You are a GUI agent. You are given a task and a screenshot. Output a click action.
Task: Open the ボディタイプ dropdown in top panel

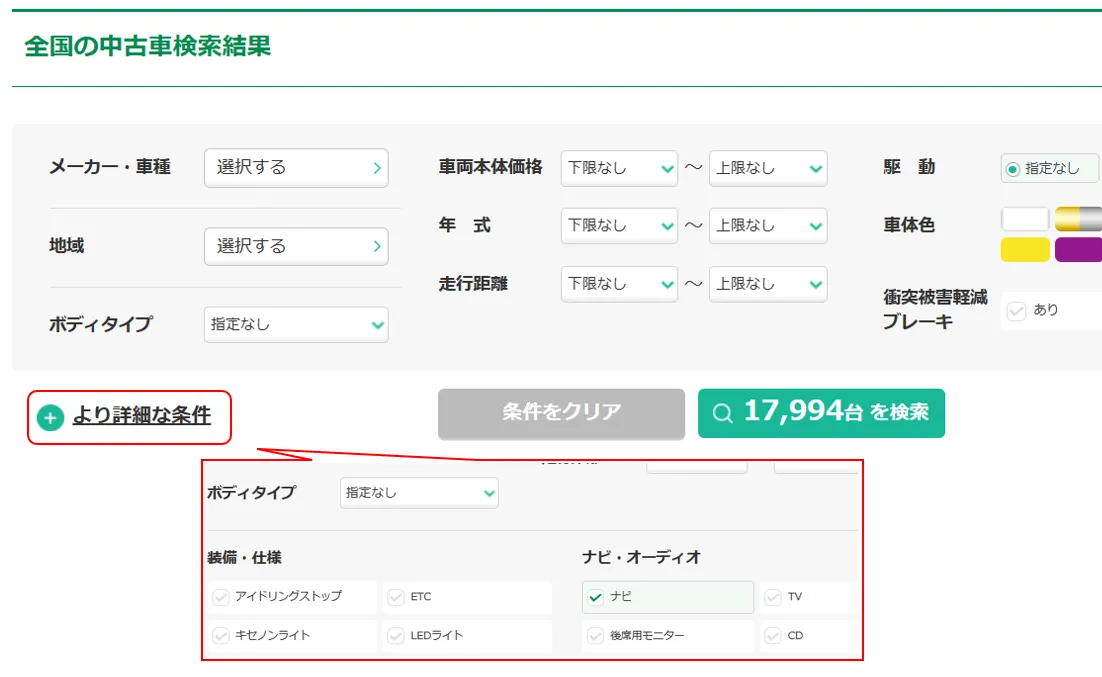[296, 325]
